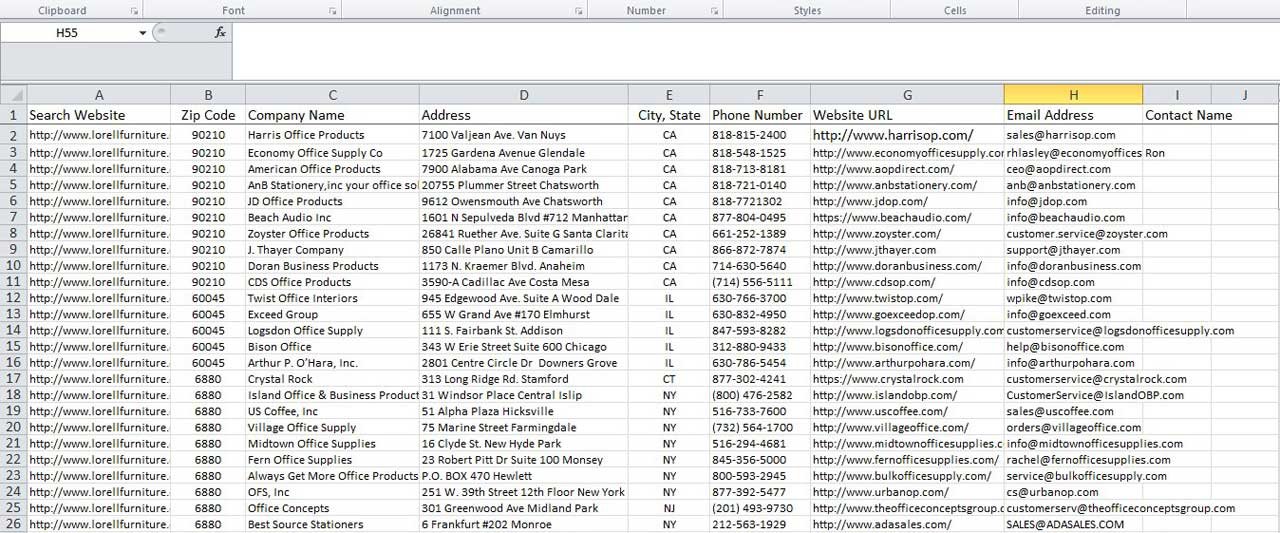The image size is (1280, 533).
Task: Select contact name 'Ron' cell
Action: [x=1177, y=153]
